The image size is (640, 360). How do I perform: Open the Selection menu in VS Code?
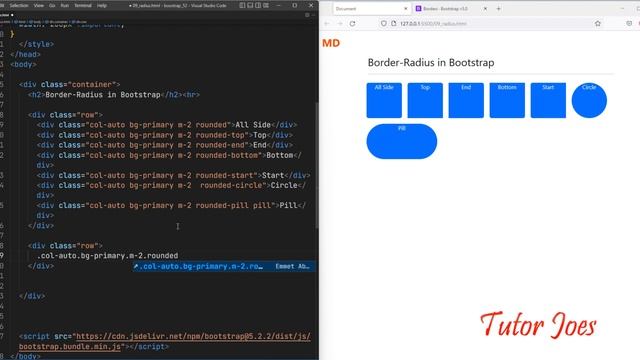tap(19, 5)
